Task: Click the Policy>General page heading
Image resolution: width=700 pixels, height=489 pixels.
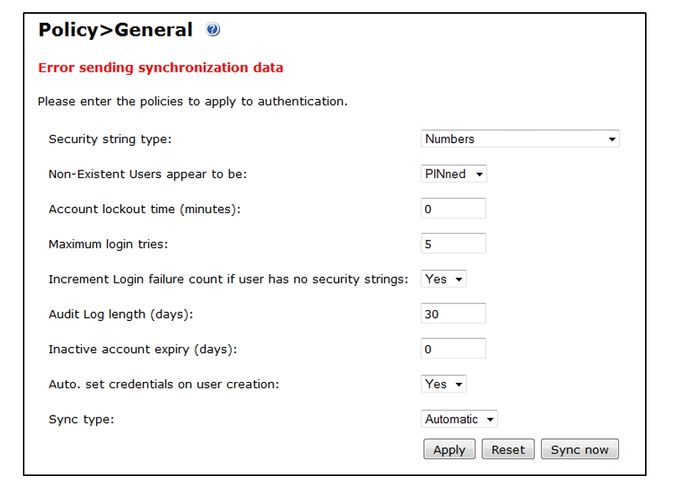Action: [x=115, y=30]
